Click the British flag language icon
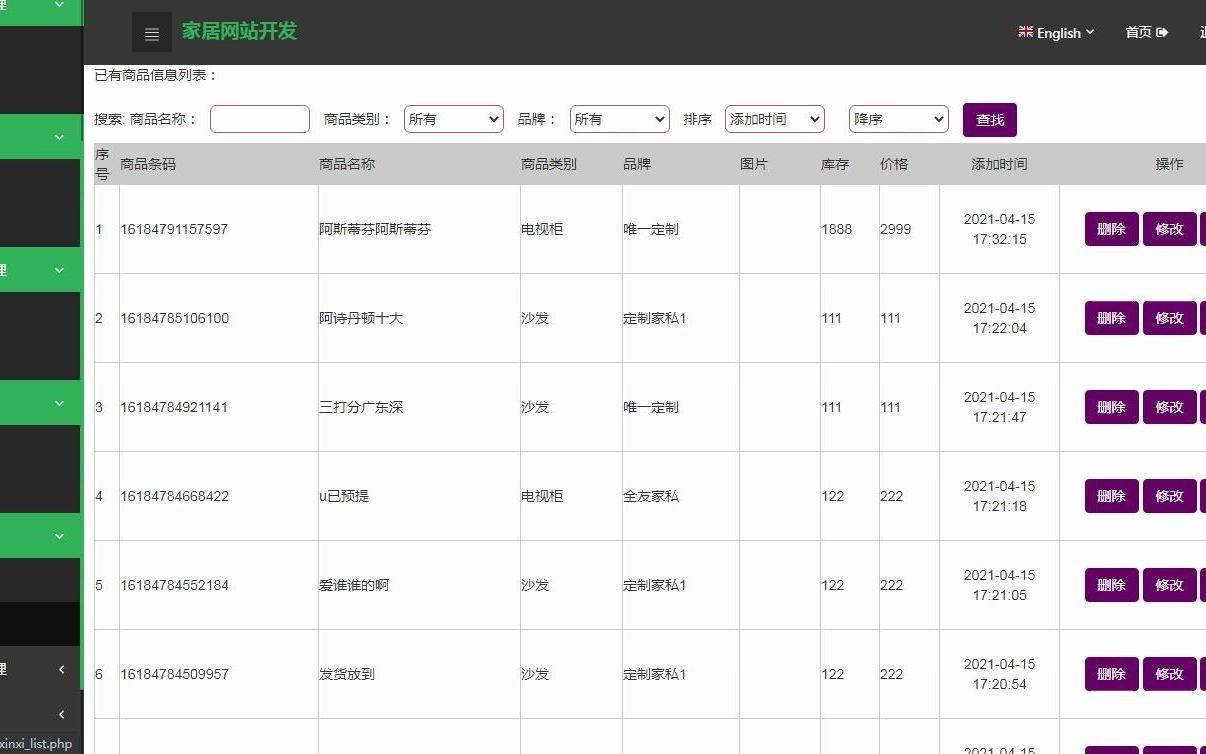This screenshot has height=754, width=1206. 1026,31
